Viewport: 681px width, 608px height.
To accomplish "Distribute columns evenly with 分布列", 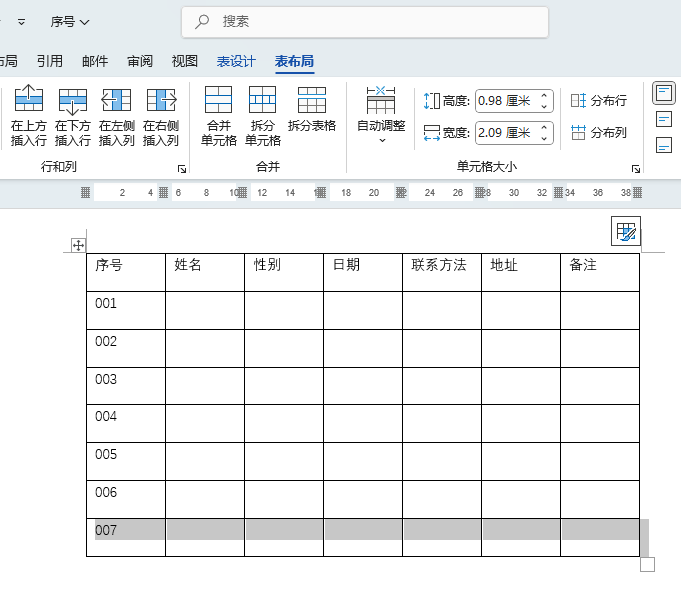I will pos(598,132).
